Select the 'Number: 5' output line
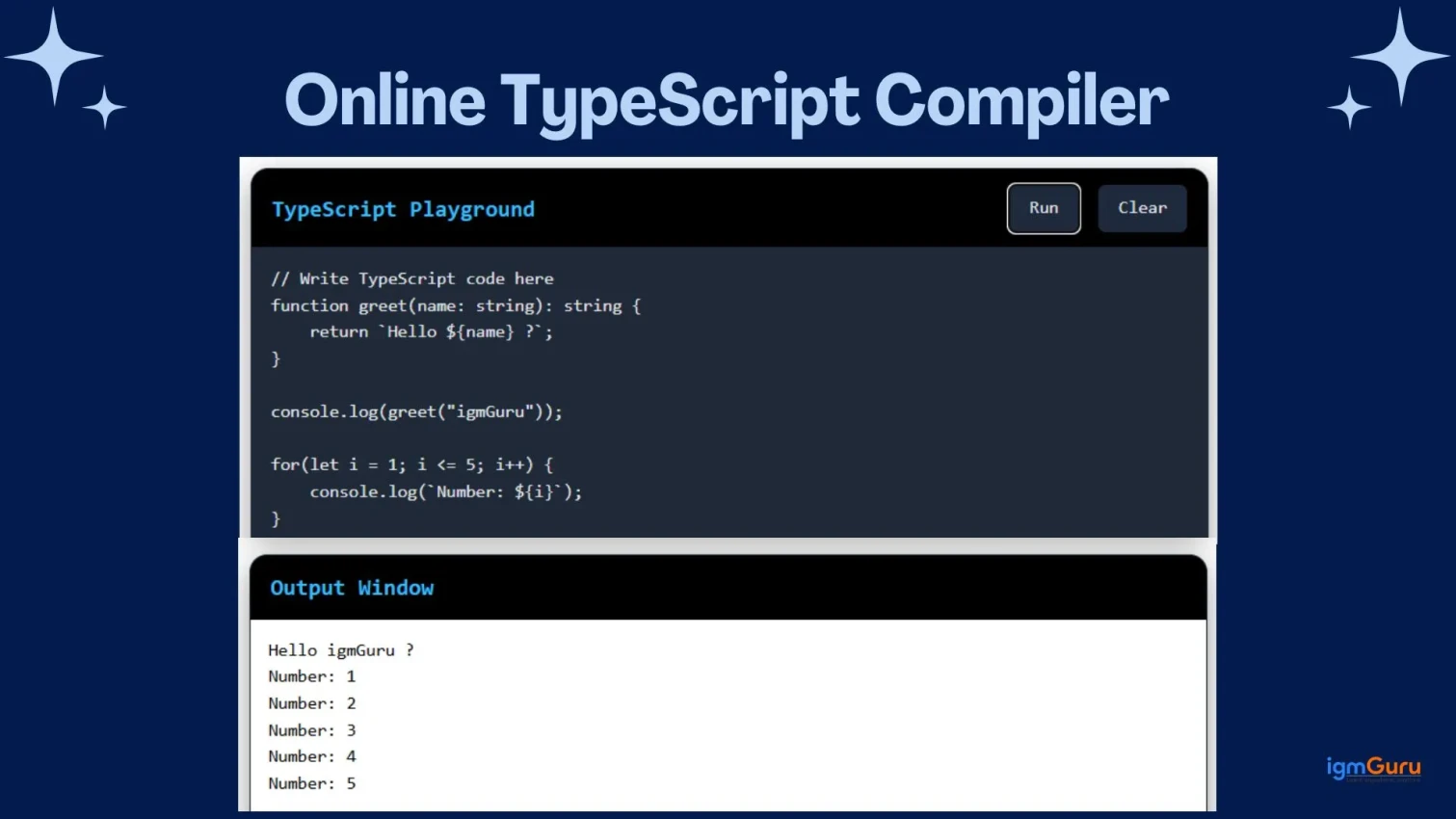Image resolution: width=1456 pixels, height=819 pixels. 312,783
